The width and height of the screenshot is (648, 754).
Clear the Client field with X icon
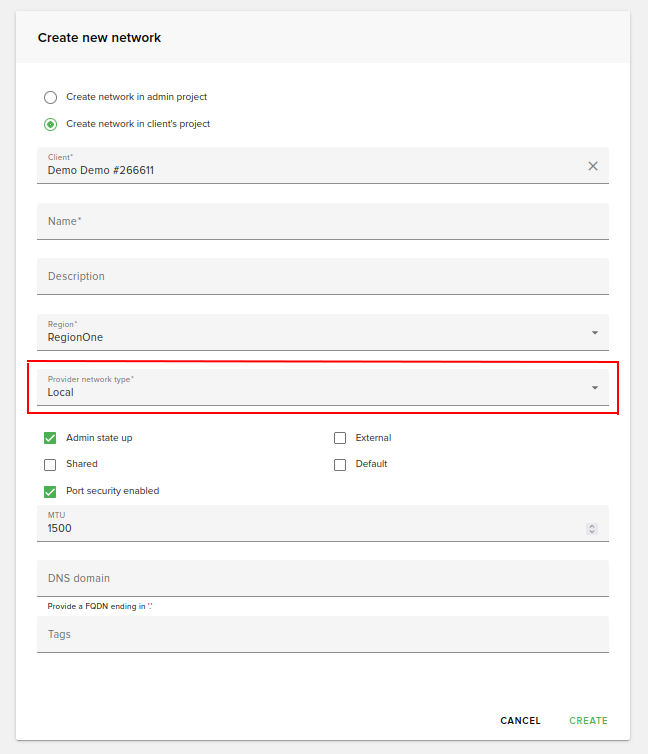(593, 166)
